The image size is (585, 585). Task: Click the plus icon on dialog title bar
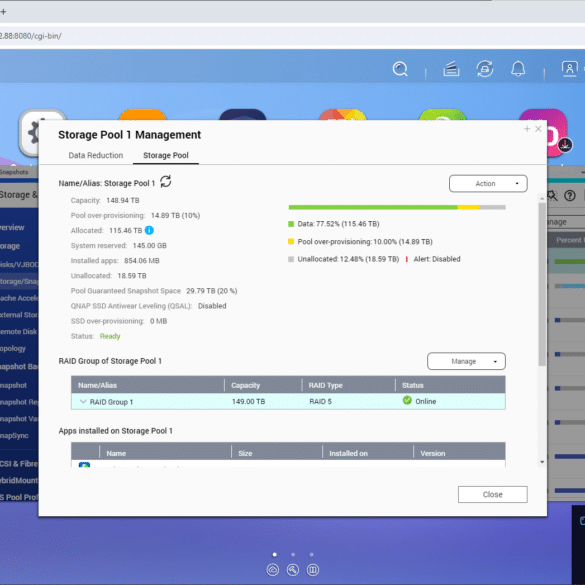point(527,129)
